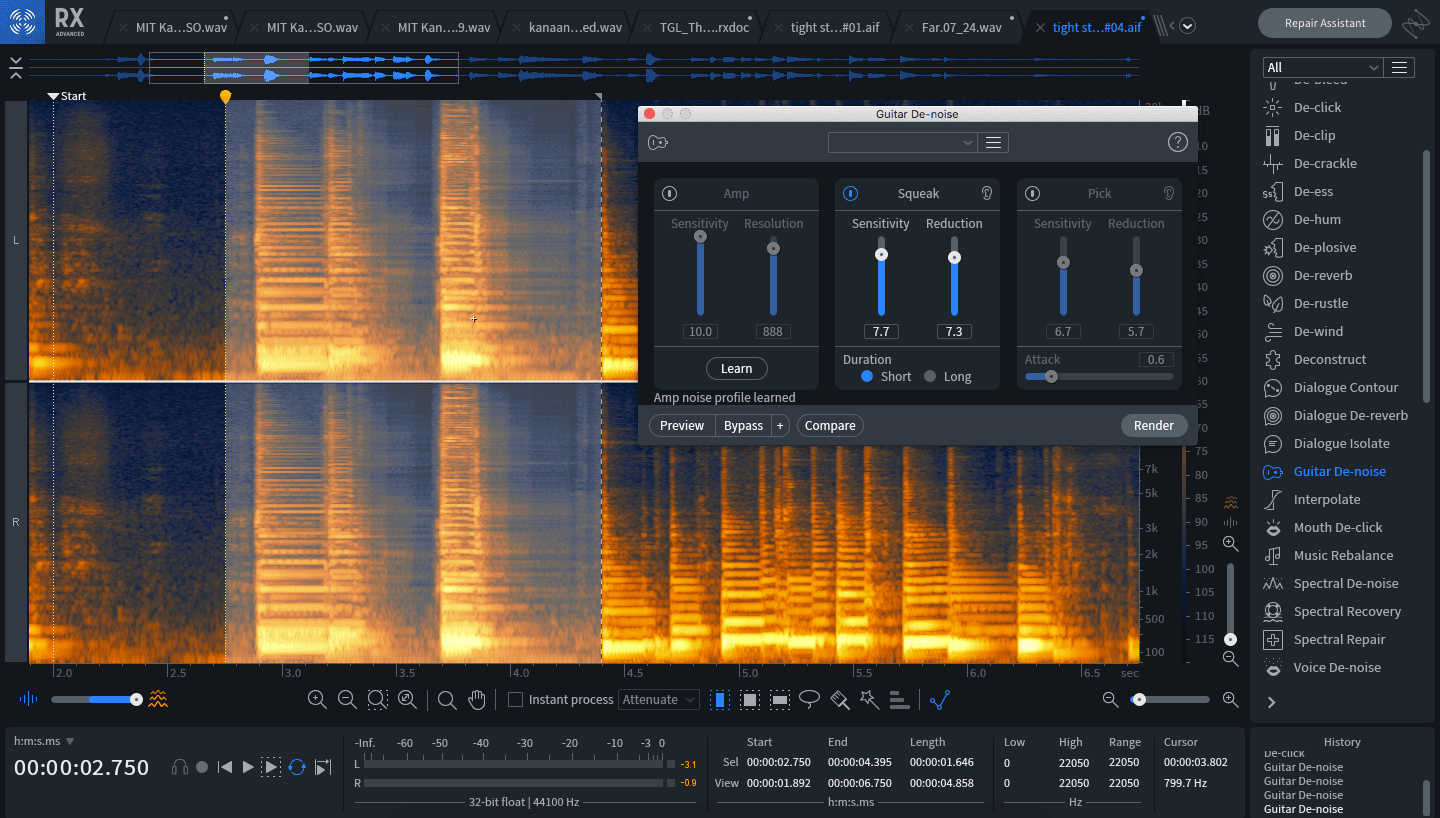Toggle loop playback
Image resolution: width=1440 pixels, height=818 pixels.
point(297,767)
